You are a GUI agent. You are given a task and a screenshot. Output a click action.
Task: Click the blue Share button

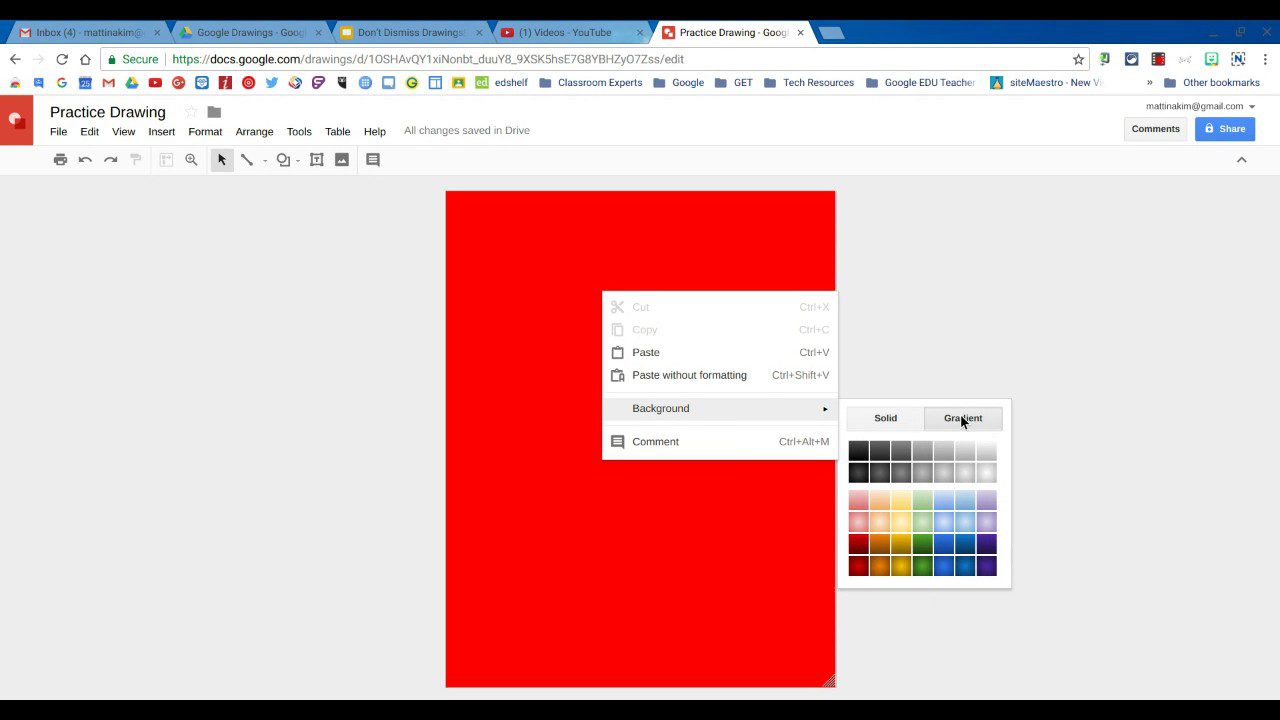click(x=1225, y=129)
